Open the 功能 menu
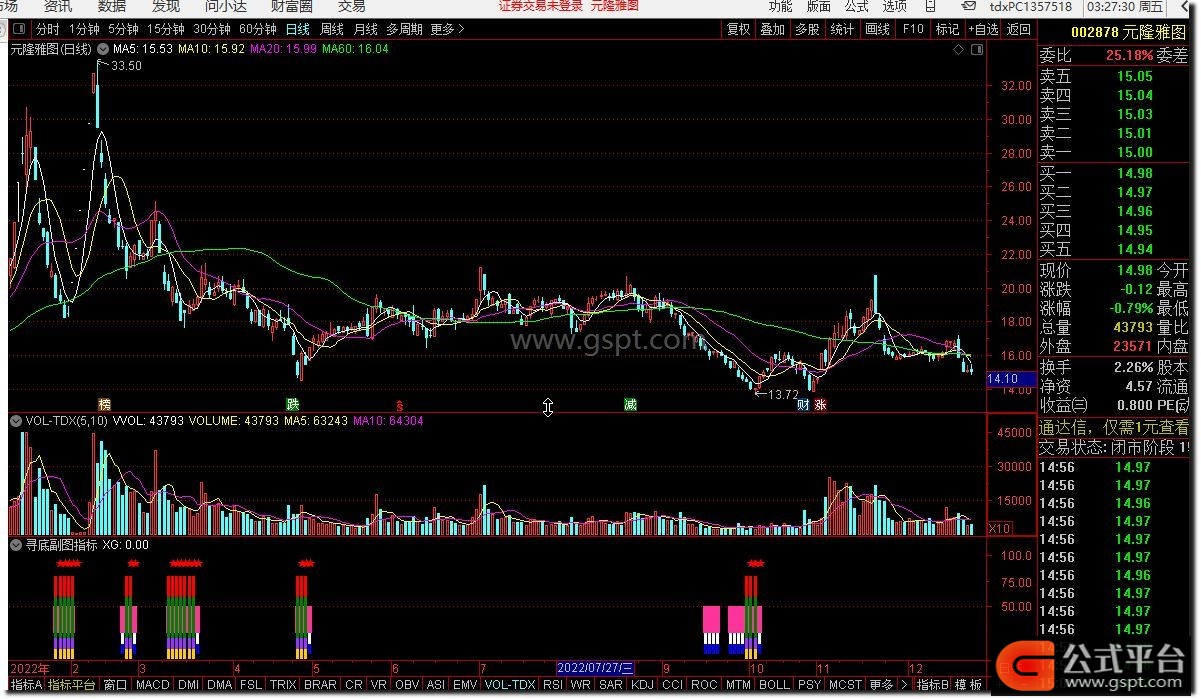Image resolution: width=1201 pixels, height=699 pixels. click(780, 6)
